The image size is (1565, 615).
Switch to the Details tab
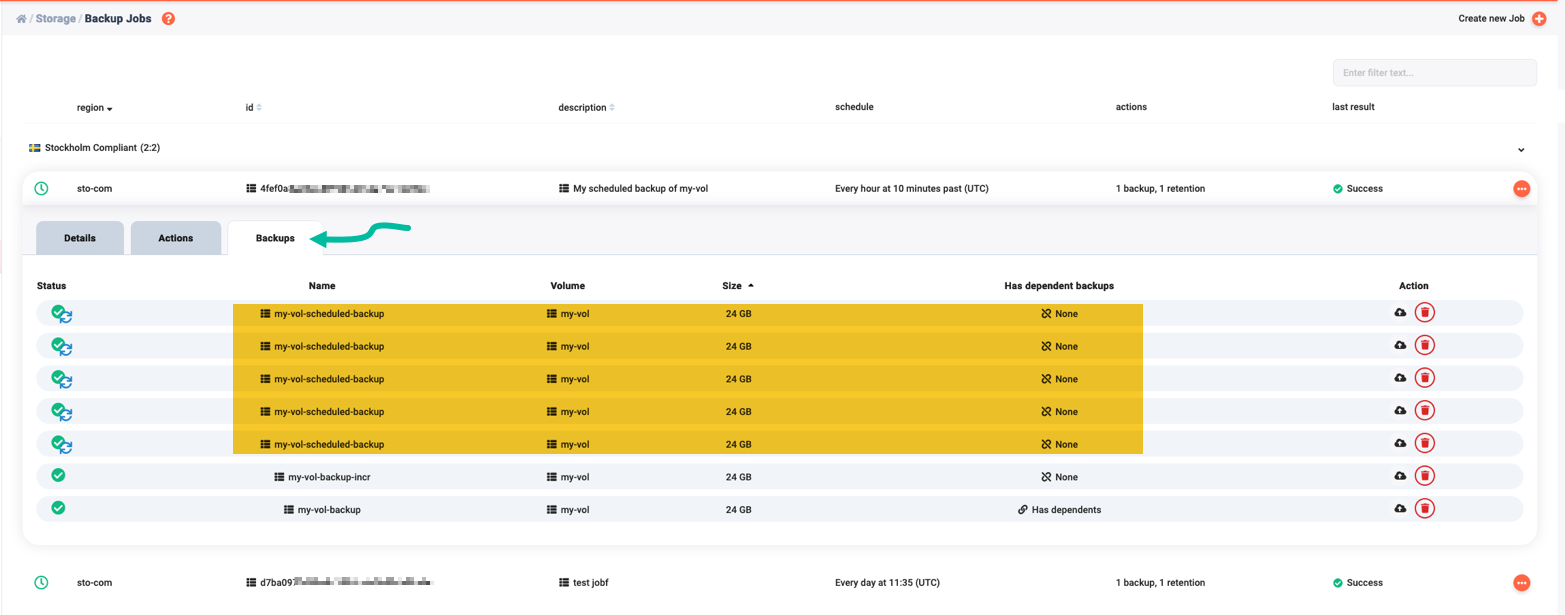(80, 238)
